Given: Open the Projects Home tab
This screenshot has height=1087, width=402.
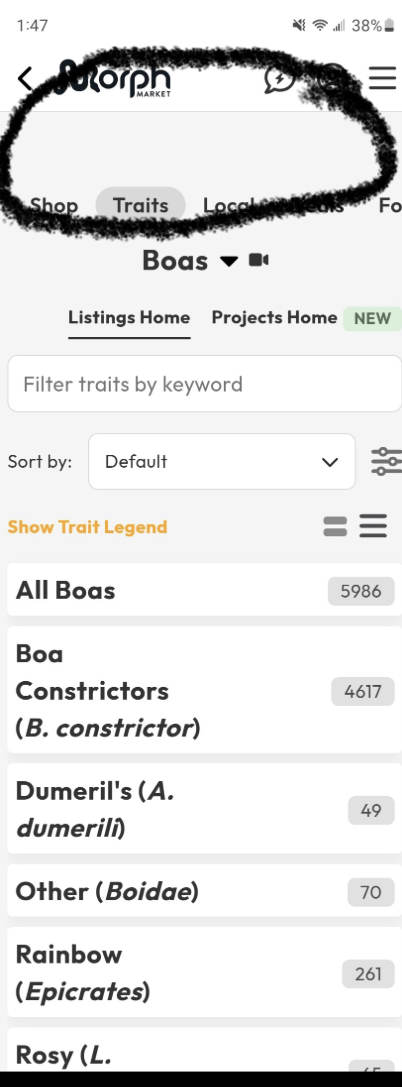Looking at the screenshot, I should pyautogui.click(x=274, y=318).
